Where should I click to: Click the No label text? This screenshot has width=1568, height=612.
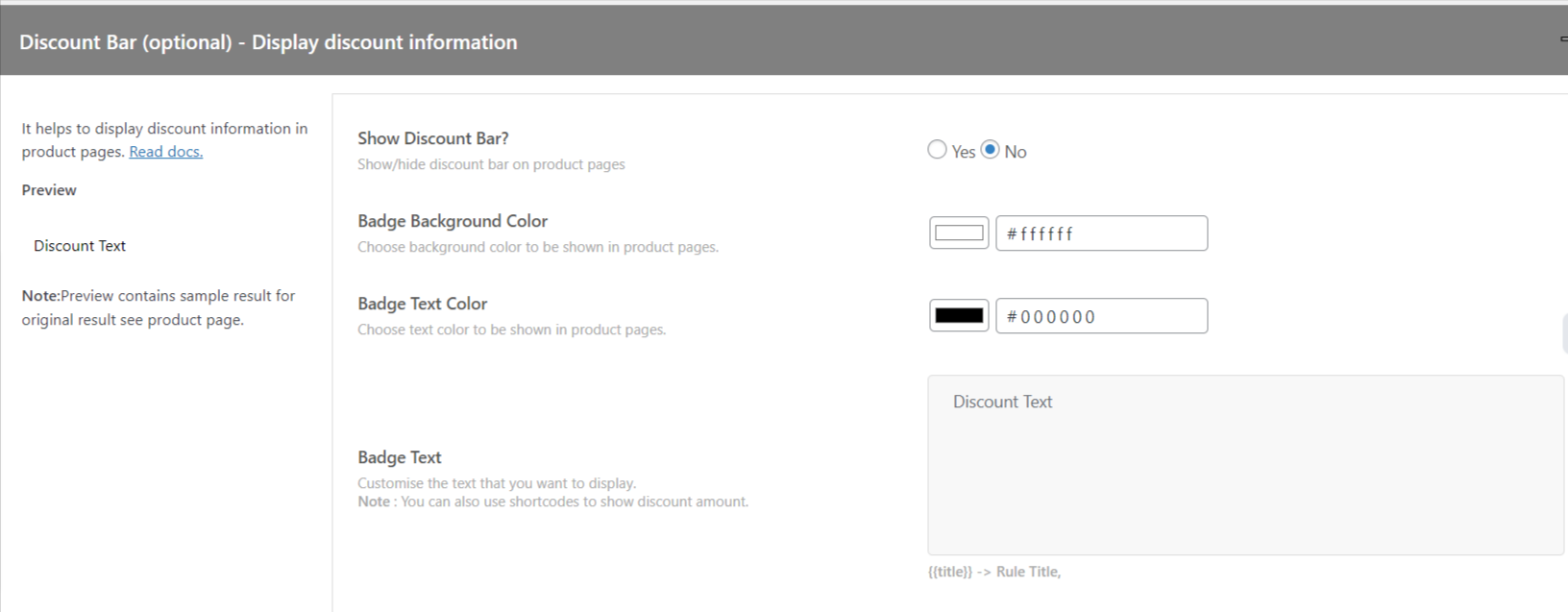point(1016,152)
